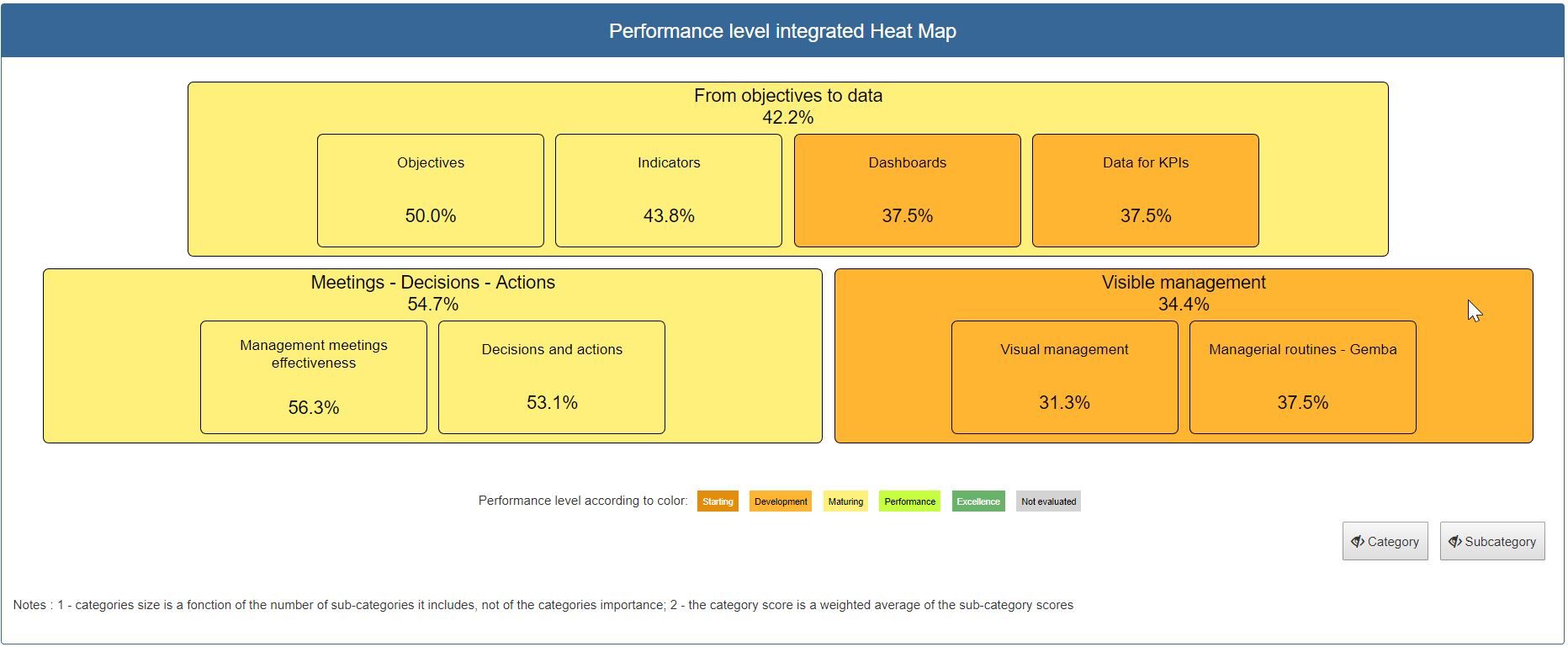
Task: Click the eye icon on the Category button
Action: (1357, 541)
